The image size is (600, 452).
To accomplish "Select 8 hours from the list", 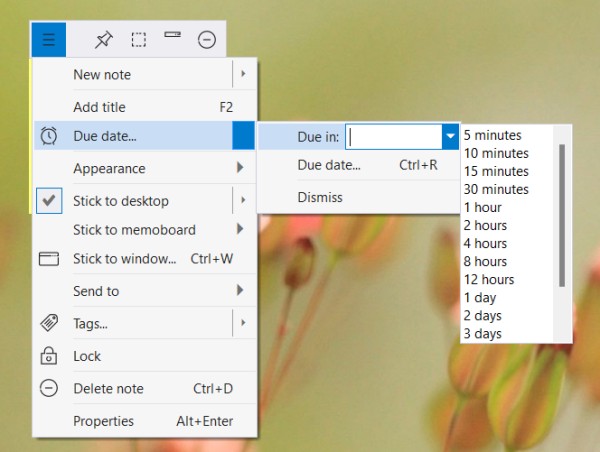I will 507,261.
